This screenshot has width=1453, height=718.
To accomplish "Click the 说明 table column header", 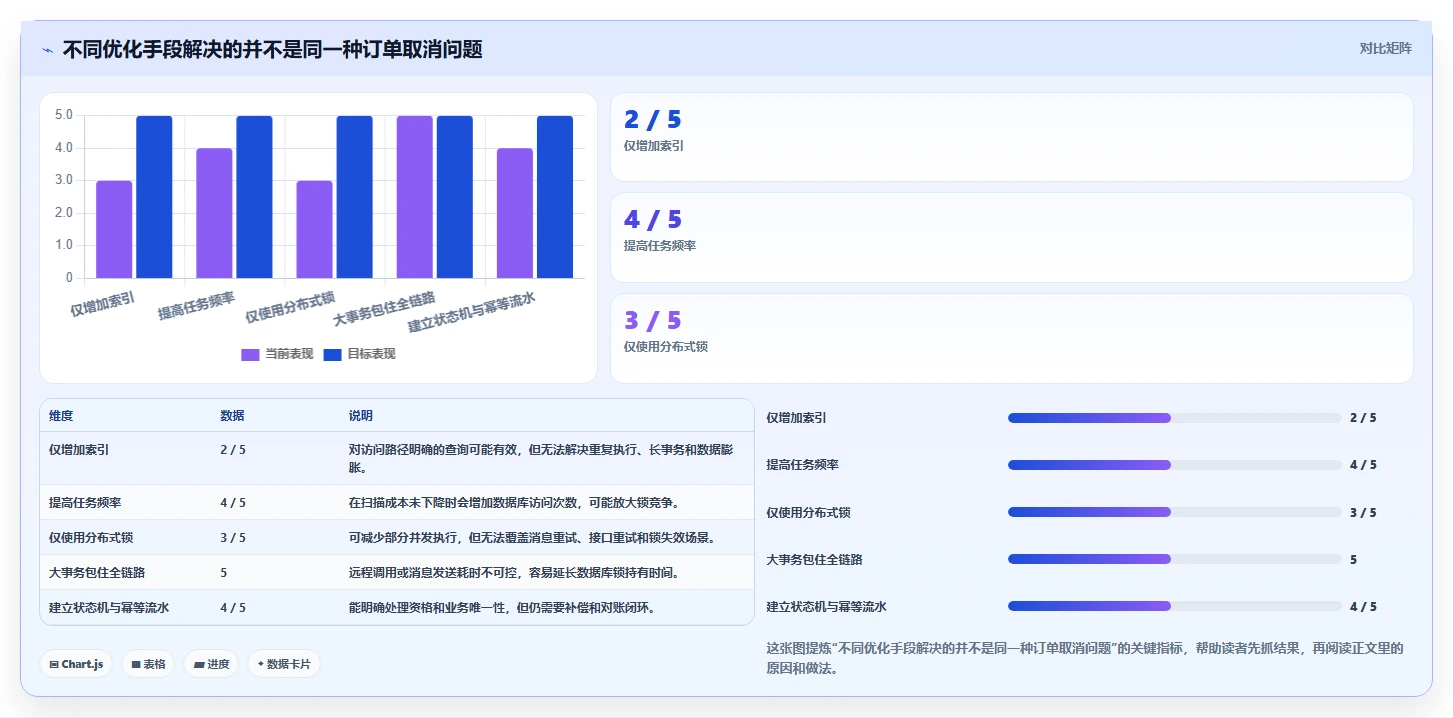I will 361,416.
